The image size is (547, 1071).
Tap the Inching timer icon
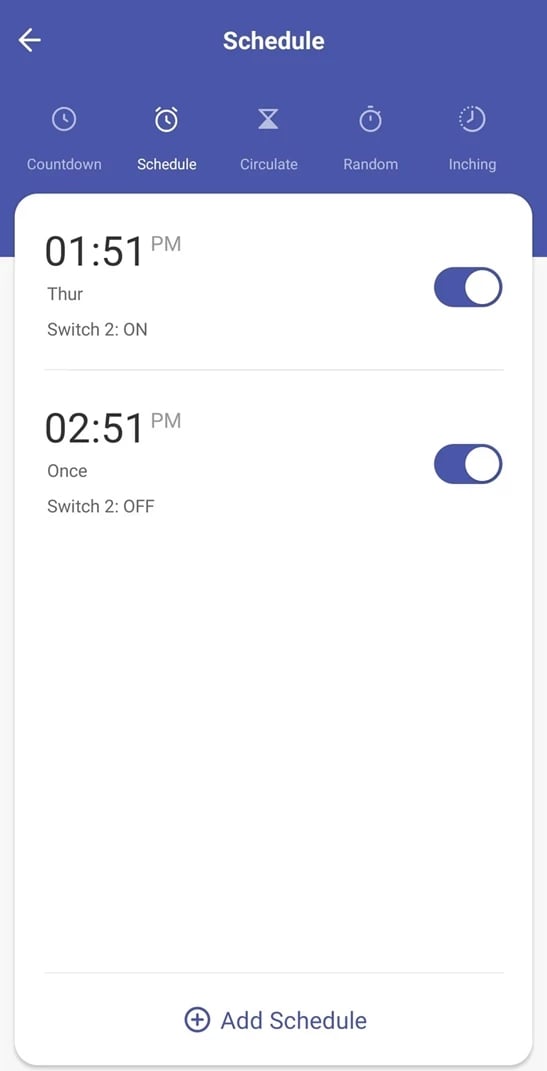472,120
